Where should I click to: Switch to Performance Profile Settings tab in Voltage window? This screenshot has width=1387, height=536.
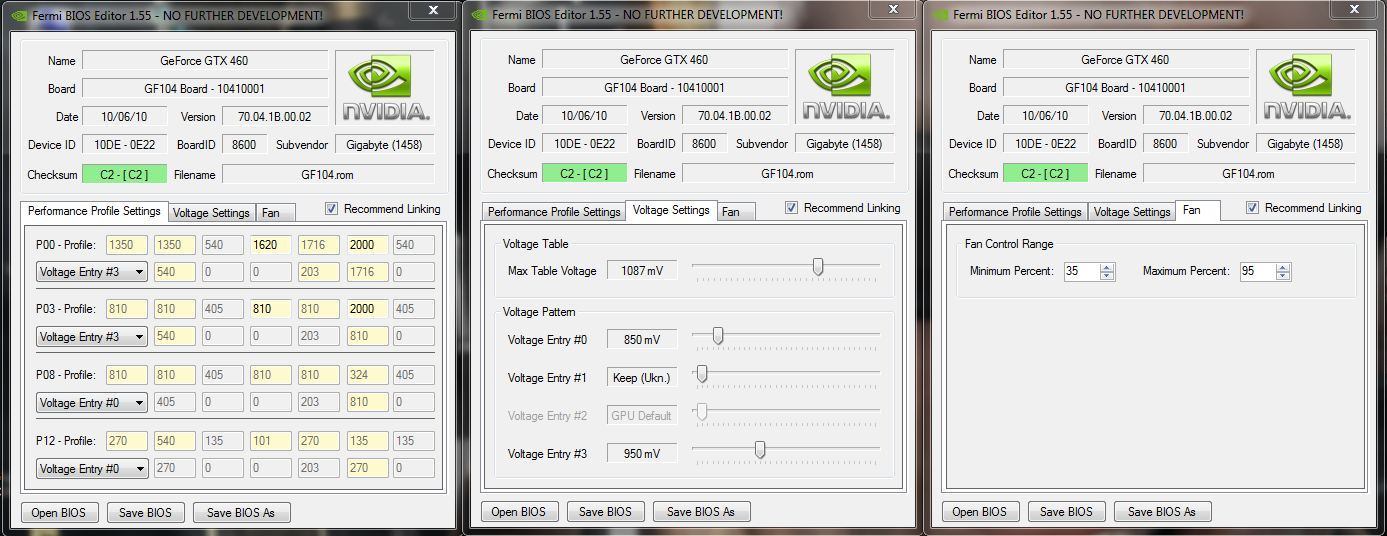[x=554, y=212]
